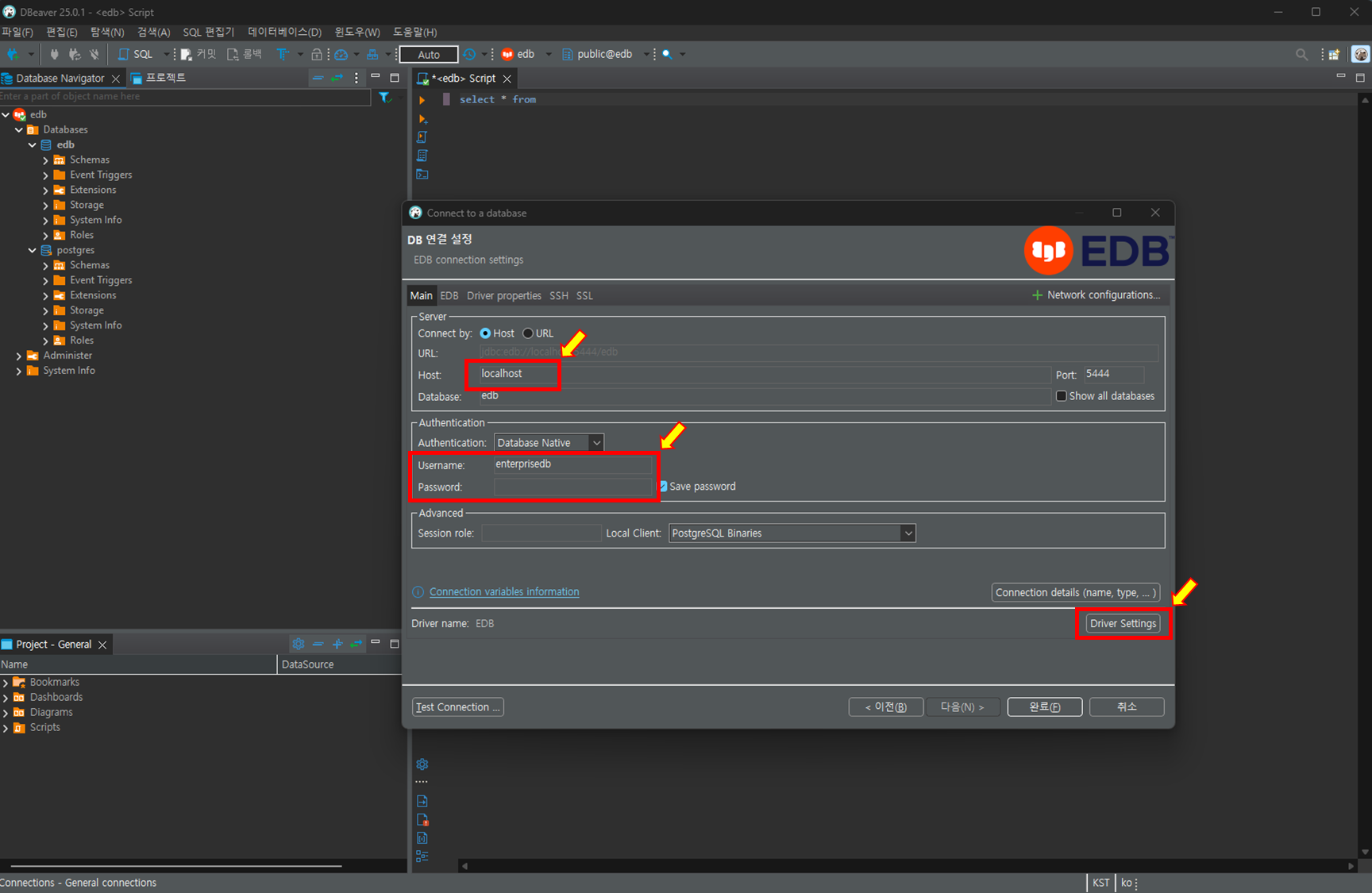Toggle the Auto commit mode button
1372x893 pixels.
click(429, 54)
